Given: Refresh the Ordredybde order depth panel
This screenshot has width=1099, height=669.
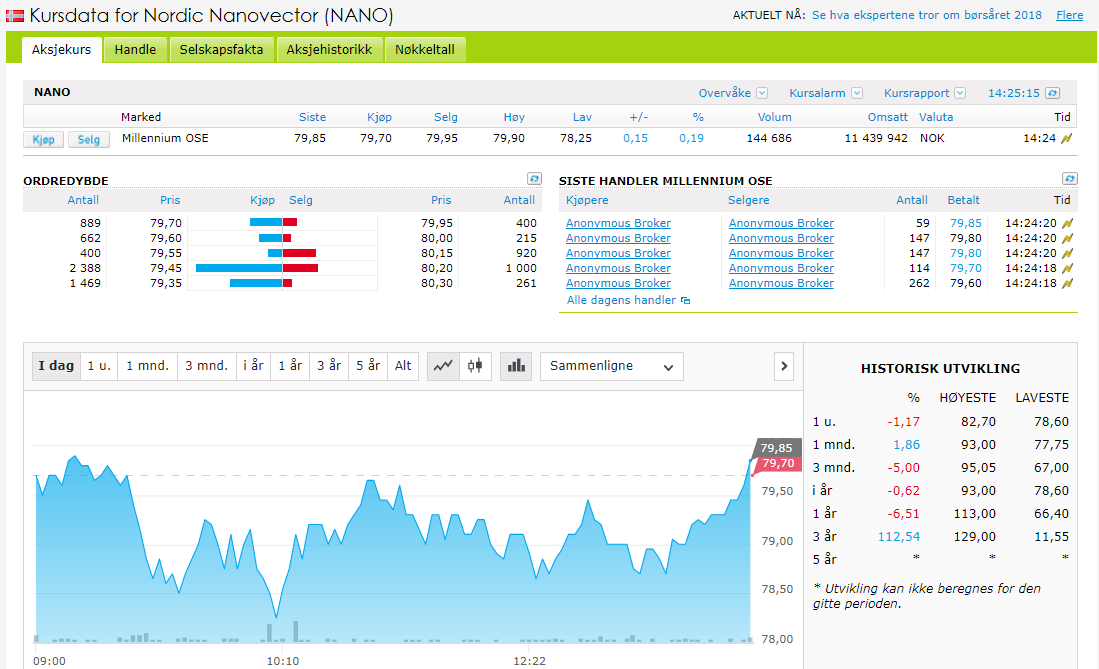Looking at the screenshot, I should coord(534,179).
